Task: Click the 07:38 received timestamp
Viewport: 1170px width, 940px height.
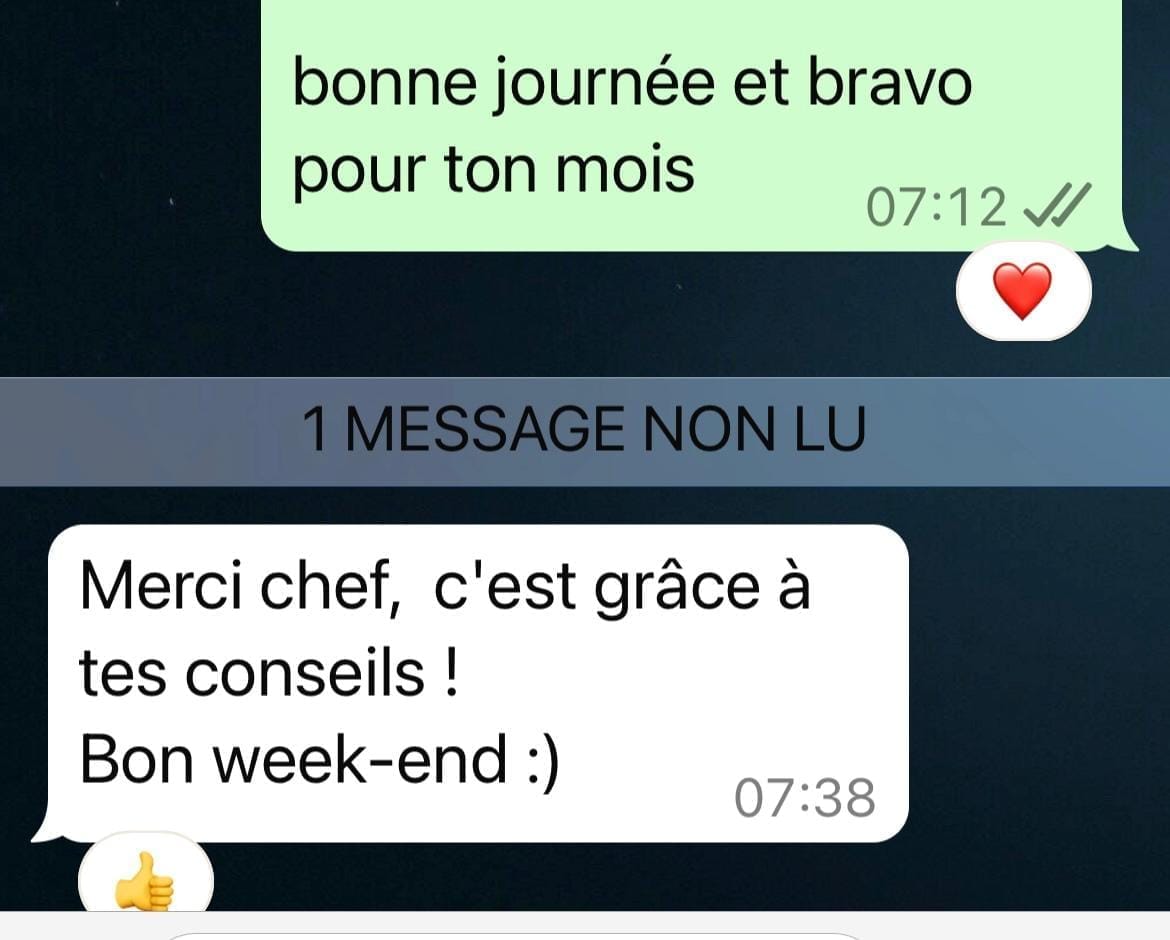Action: click(804, 798)
